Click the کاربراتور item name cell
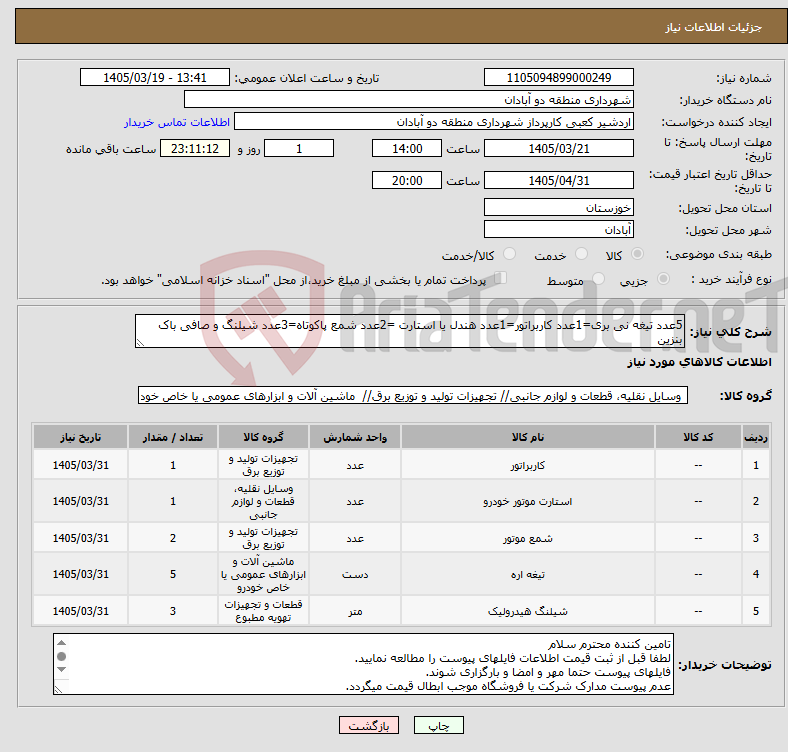 pos(528,465)
